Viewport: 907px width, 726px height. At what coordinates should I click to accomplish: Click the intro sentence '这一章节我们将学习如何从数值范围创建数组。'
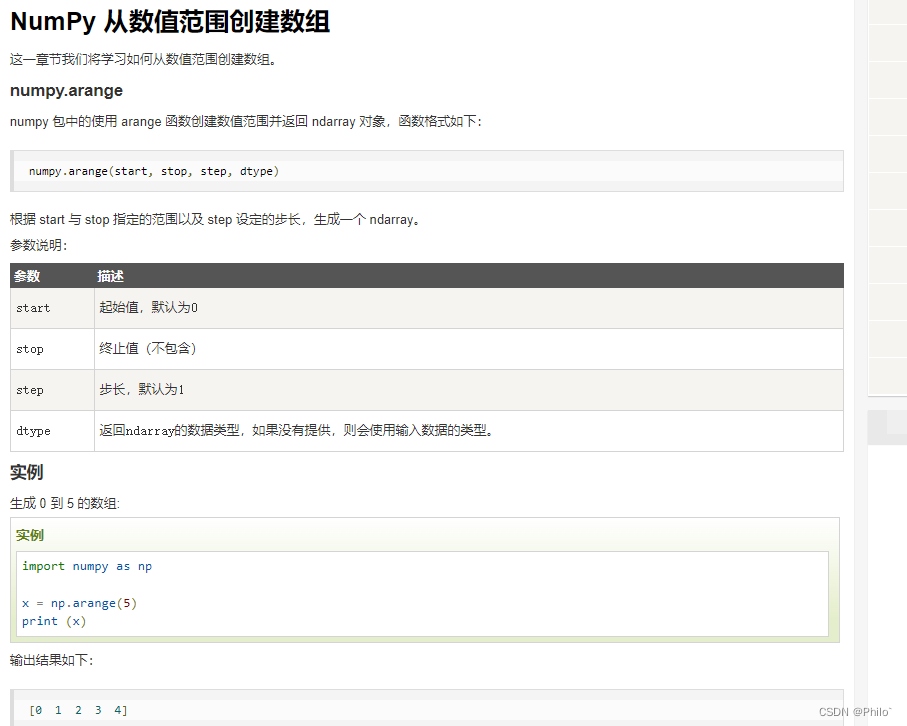coord(144,59)
